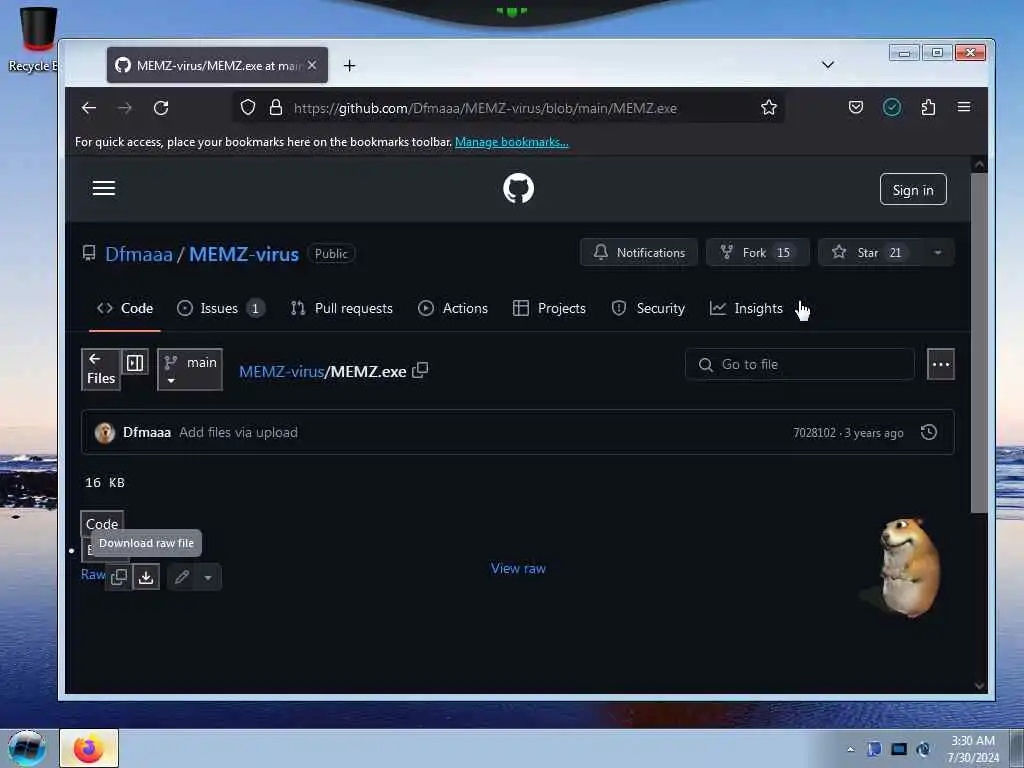Click the Manage bookmarks link
The image size is (1024, 768).
(511, 142)
